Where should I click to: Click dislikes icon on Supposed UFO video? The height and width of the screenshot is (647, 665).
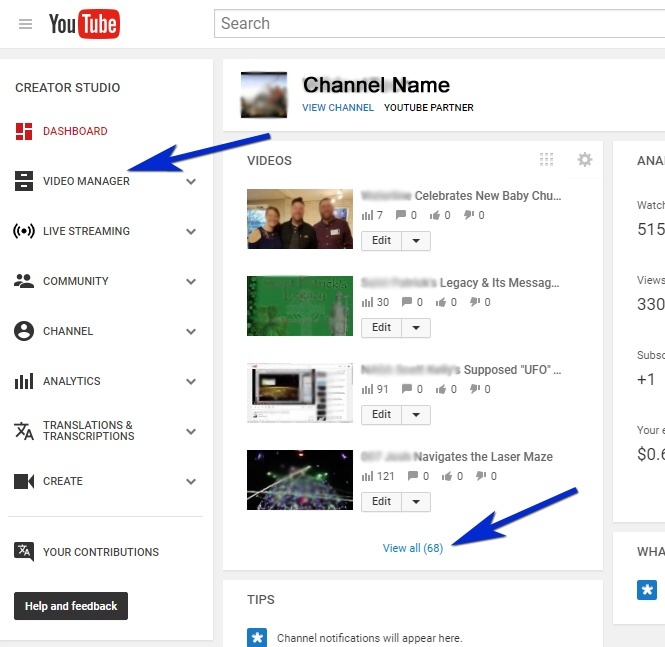coord(475,388)
